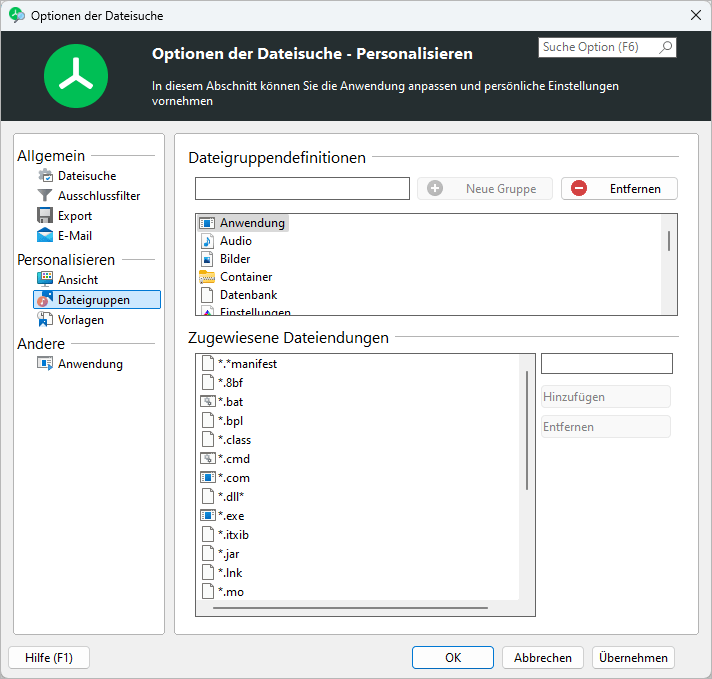Image resolution: width=712 pixels, height=679 pixels.
Task: Click the Export floppy disk icon
Action: [x=45, y=216]
